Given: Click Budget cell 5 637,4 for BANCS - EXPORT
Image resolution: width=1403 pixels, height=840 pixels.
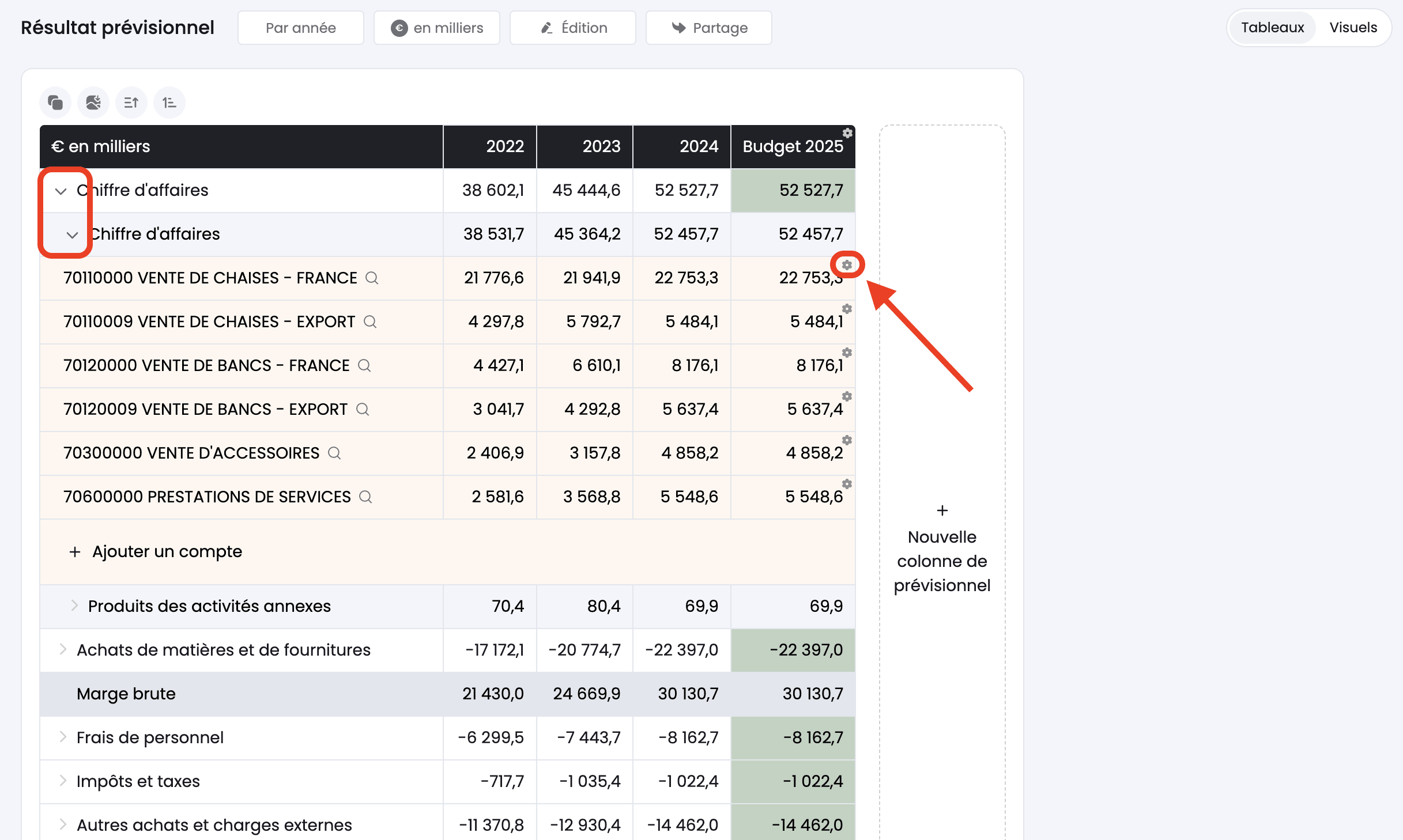Looking at the screenshot, I should pos(793,409).
